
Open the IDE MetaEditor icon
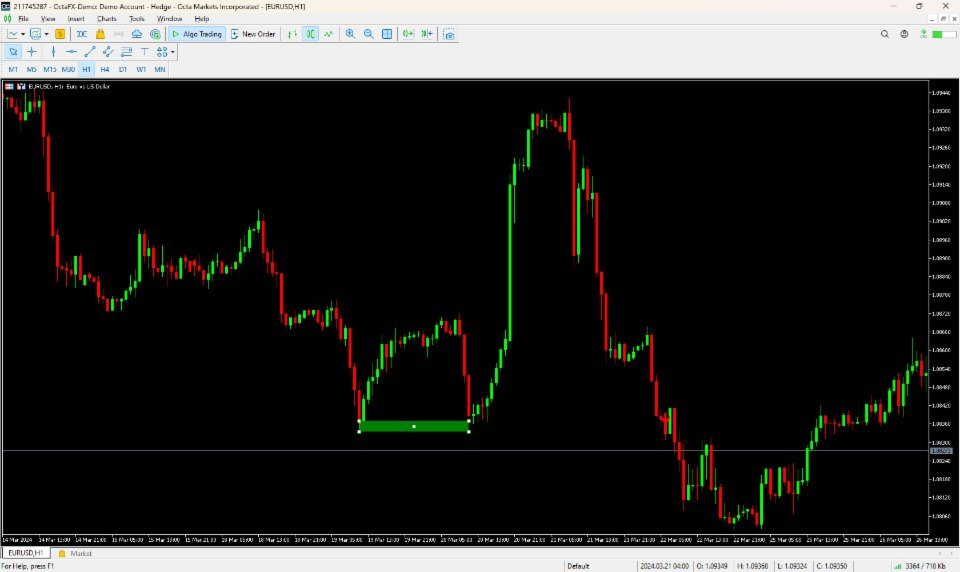coord(81,34)
